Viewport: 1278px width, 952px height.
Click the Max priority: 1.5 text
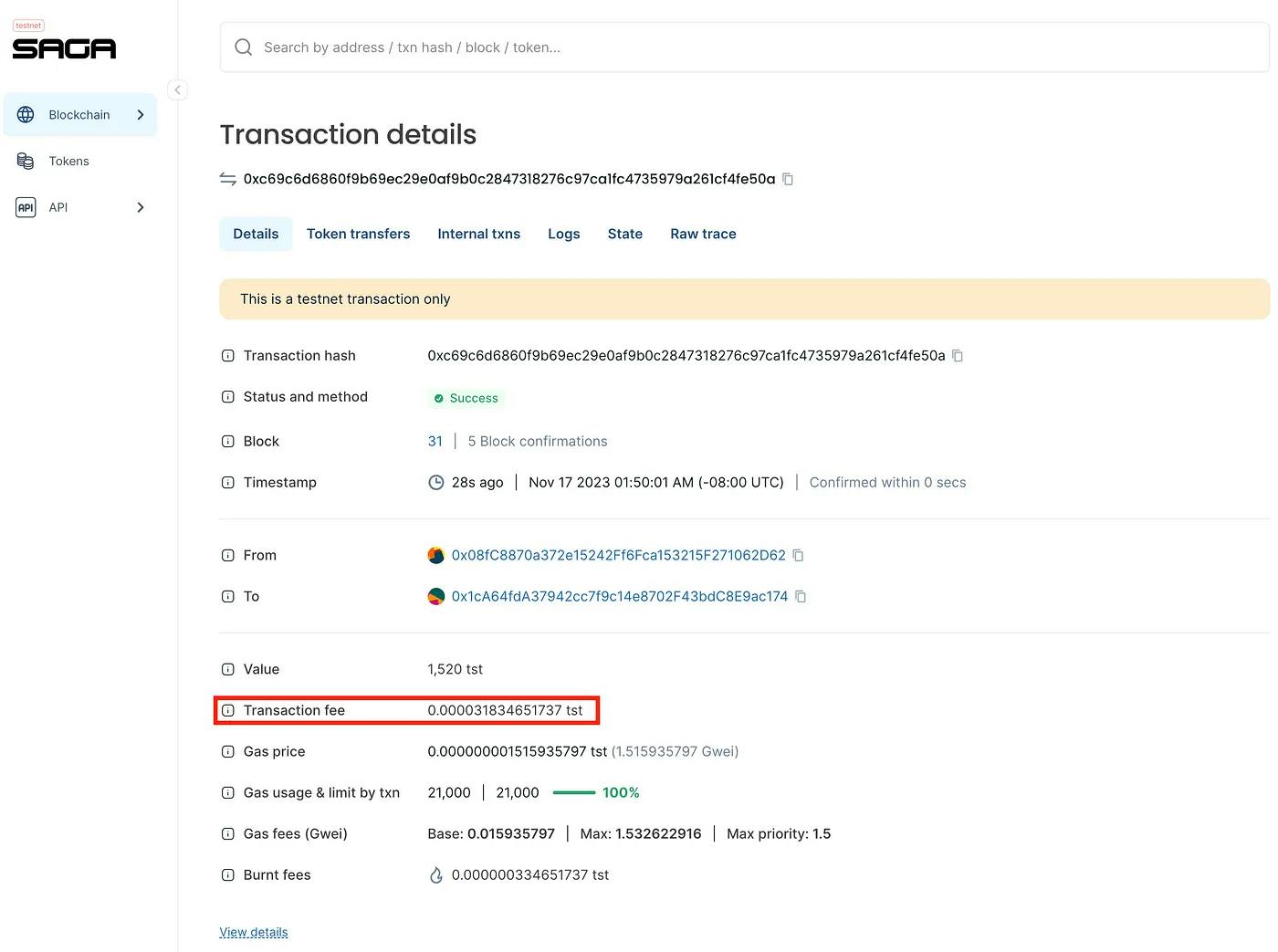coord(779,833)
